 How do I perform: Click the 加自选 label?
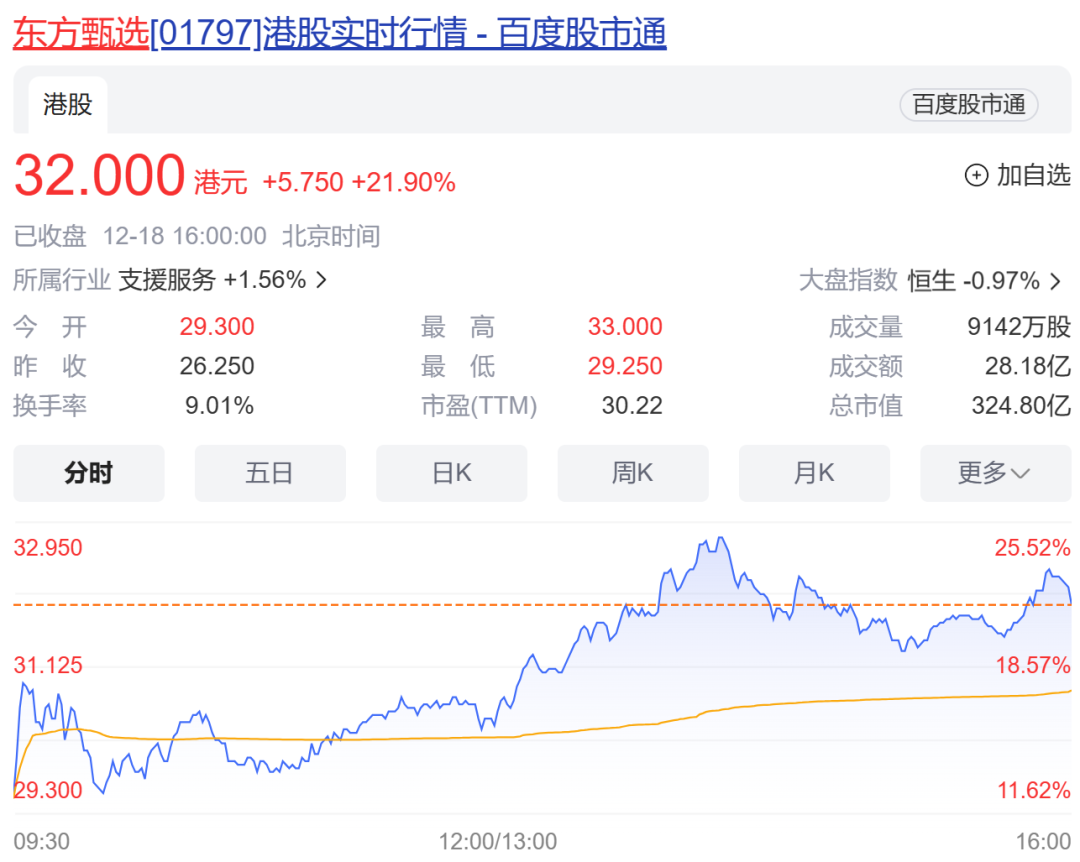click(1034, 176)
